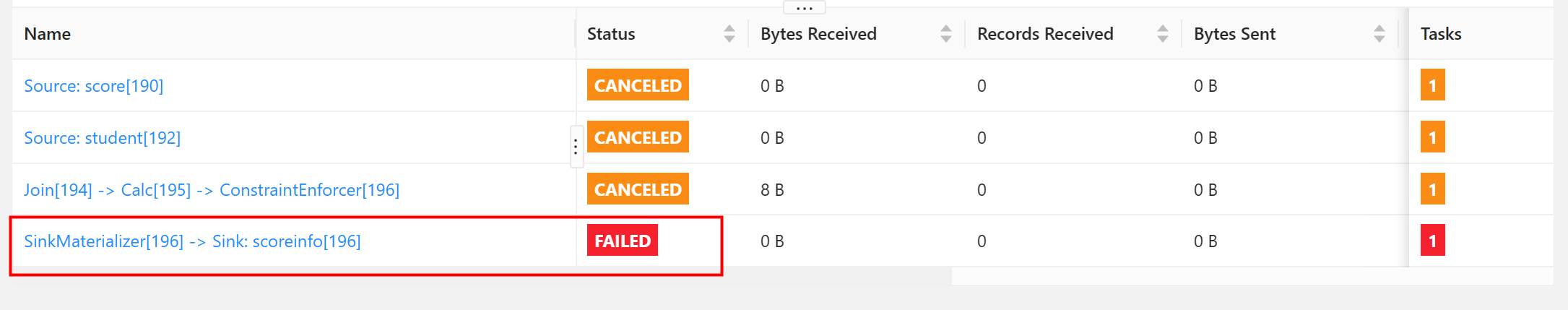
Task: Click the orange task badge for Source: score
Action: click(x=1432, y=85)
